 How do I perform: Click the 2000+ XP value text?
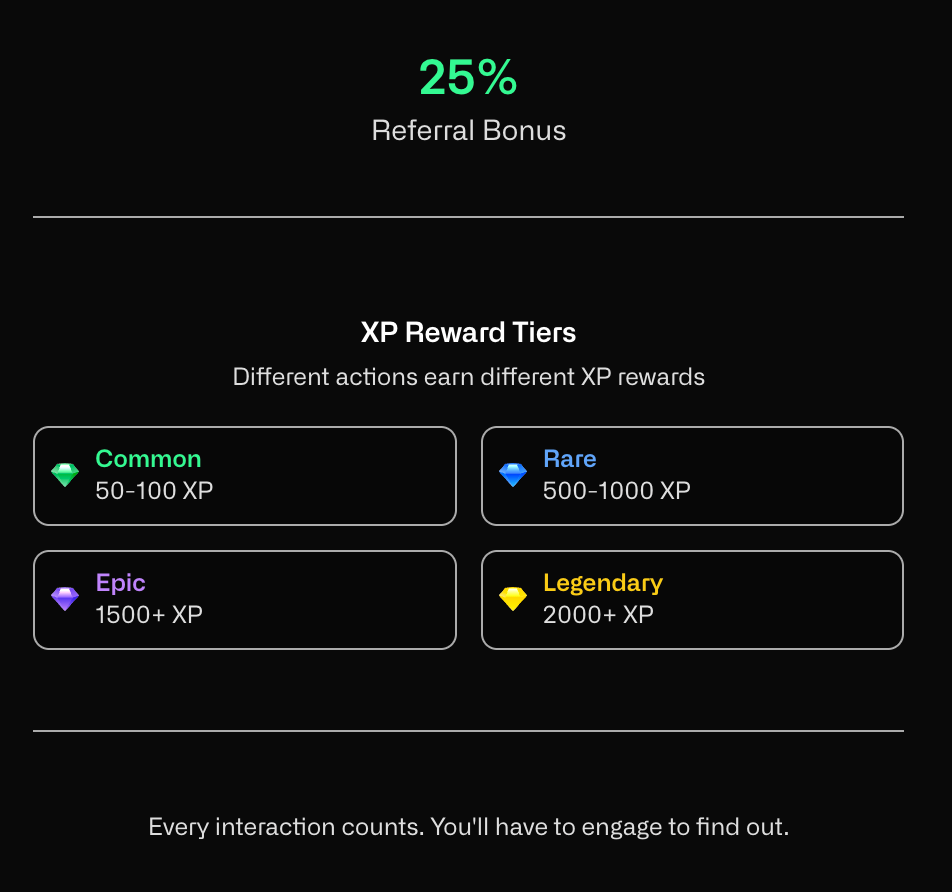coord(598,615)
